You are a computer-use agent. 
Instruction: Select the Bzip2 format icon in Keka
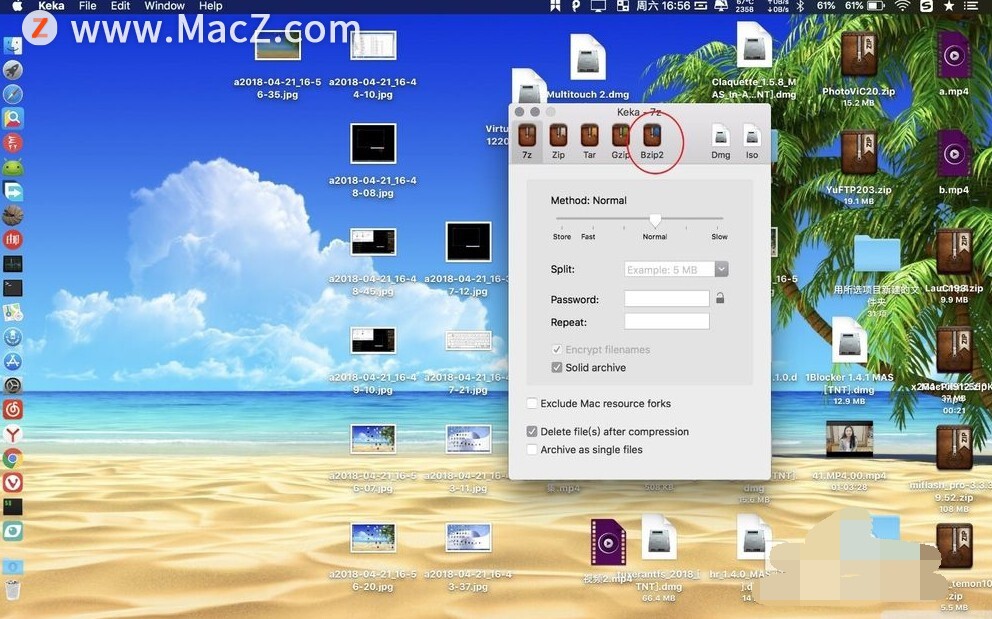(652, 135)
